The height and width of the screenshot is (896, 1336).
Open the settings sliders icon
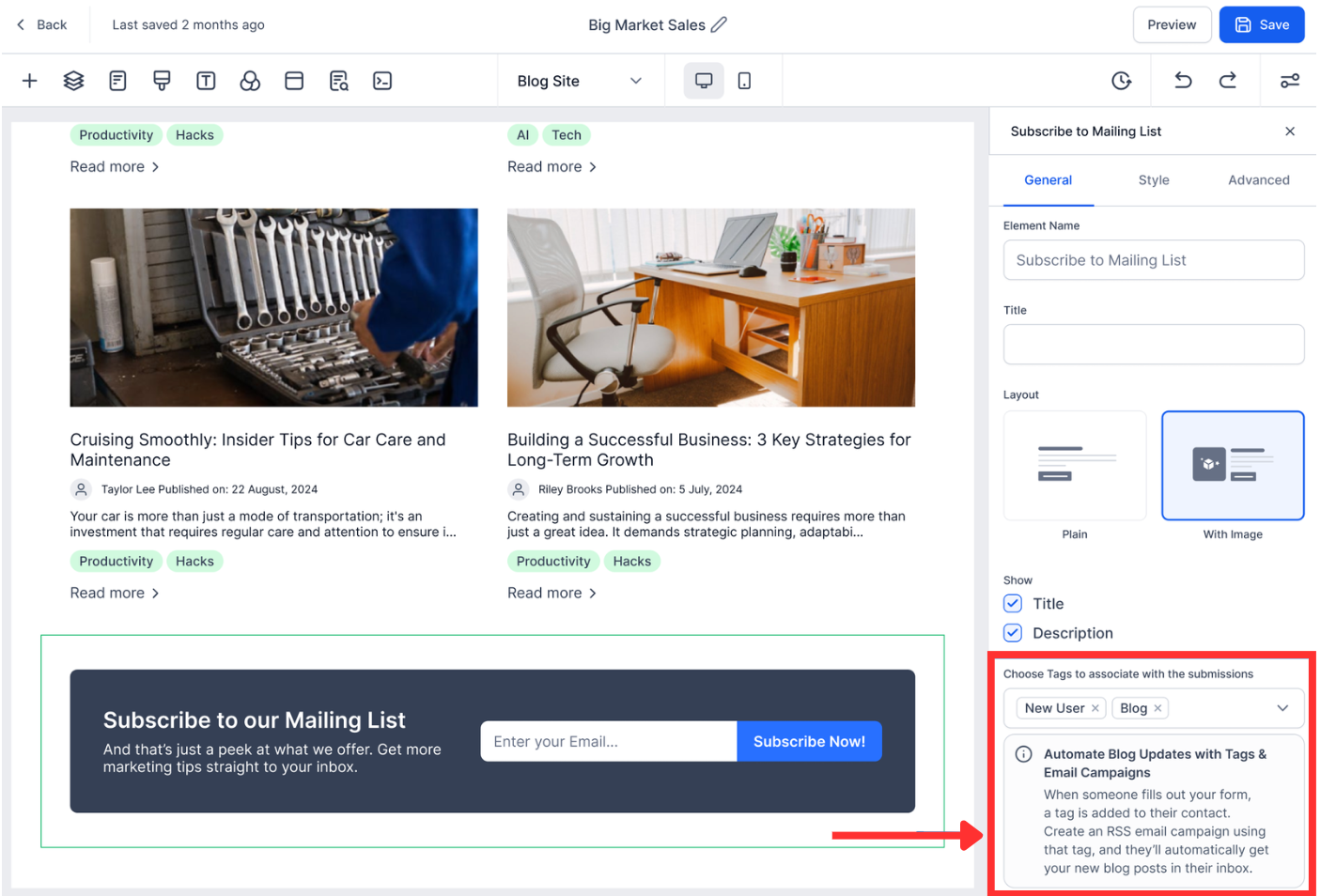point(1290,81)
